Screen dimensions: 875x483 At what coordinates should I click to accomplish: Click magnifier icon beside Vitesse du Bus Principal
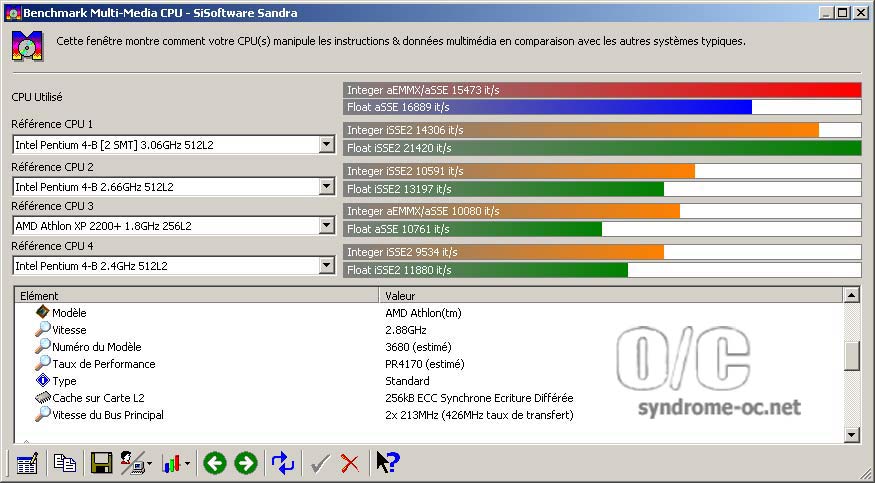pos(42,414)
